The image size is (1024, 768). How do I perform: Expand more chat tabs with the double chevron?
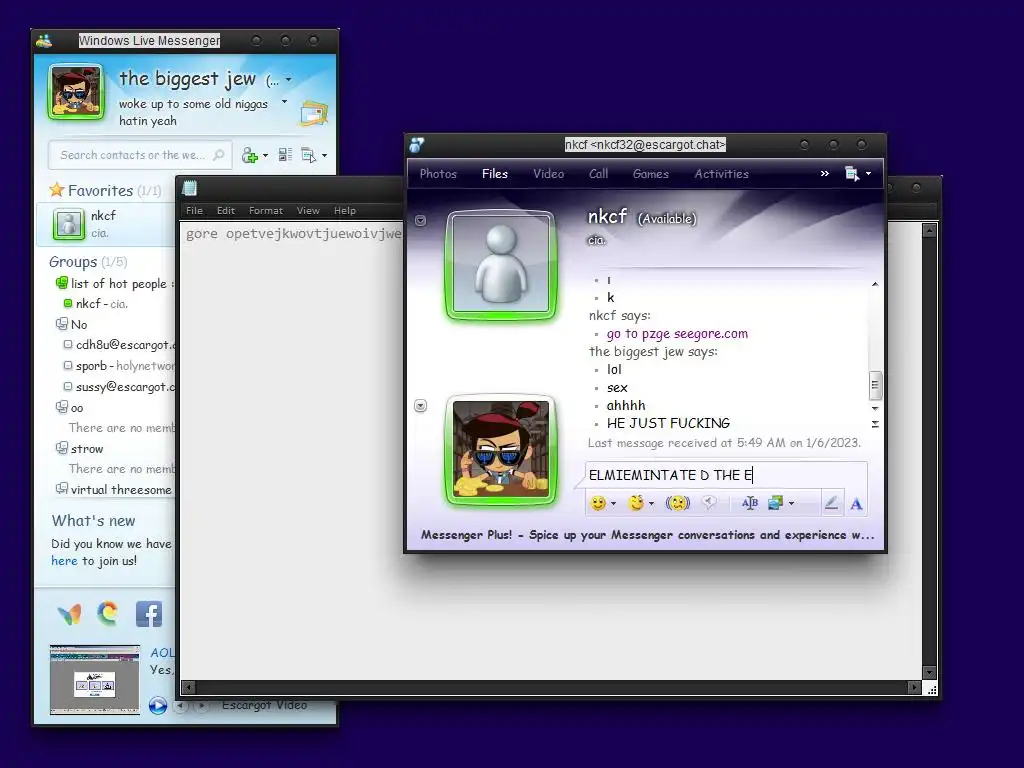[x=825, y=174]
